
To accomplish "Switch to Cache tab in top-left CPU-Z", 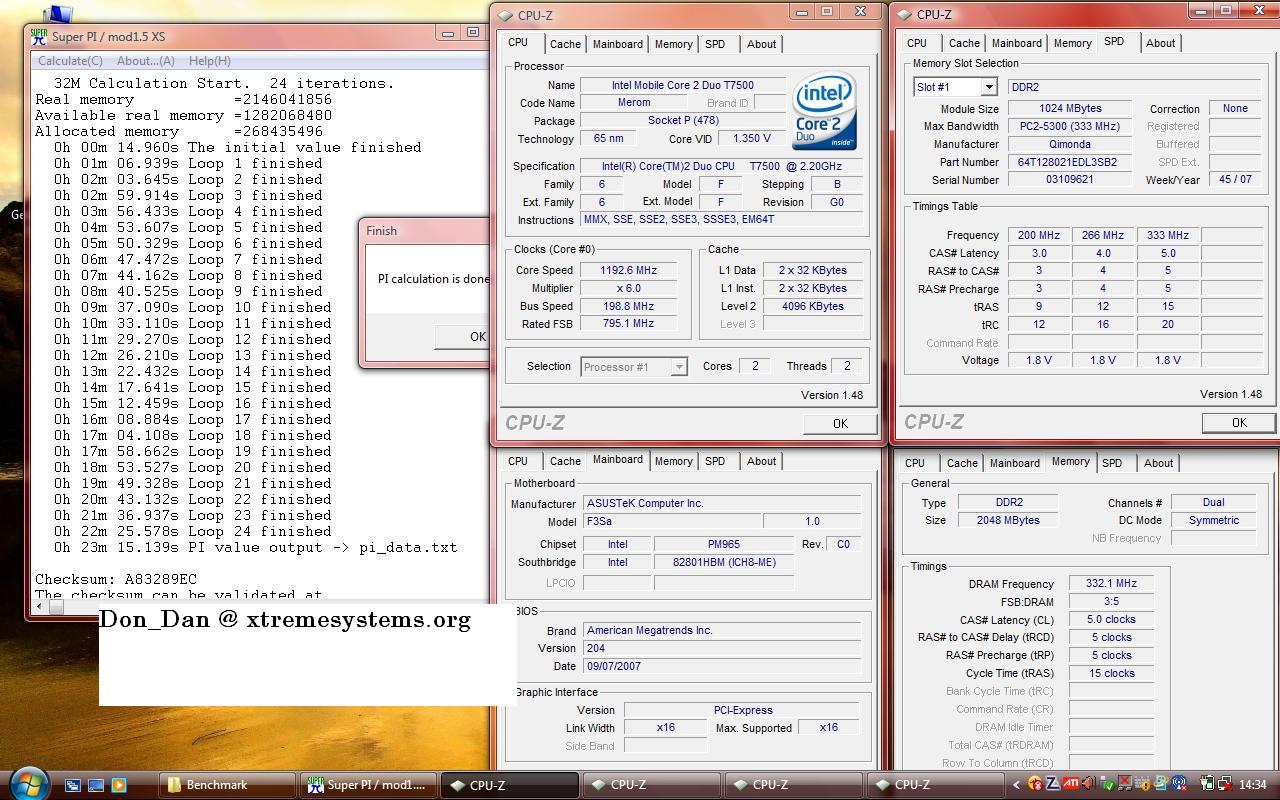I will 565,44.
